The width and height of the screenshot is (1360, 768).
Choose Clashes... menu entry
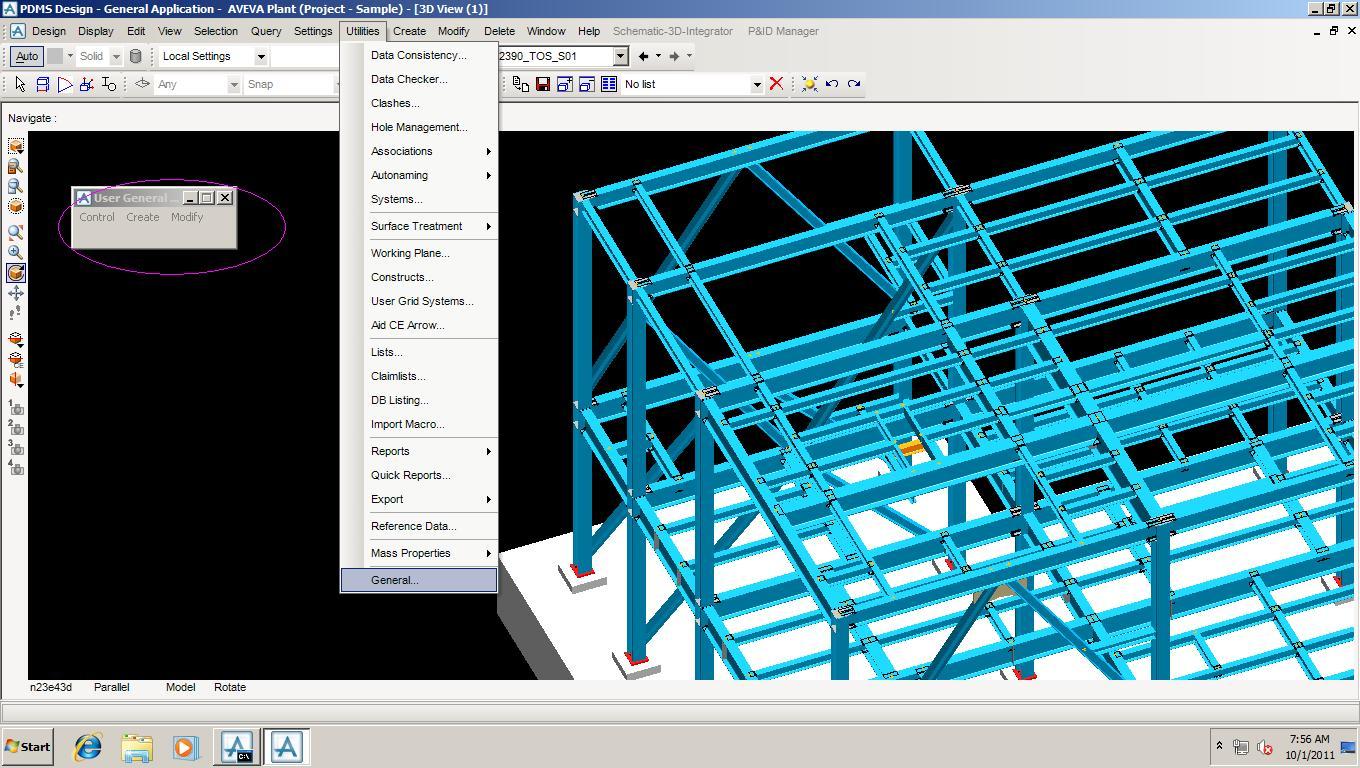[419, 103]
